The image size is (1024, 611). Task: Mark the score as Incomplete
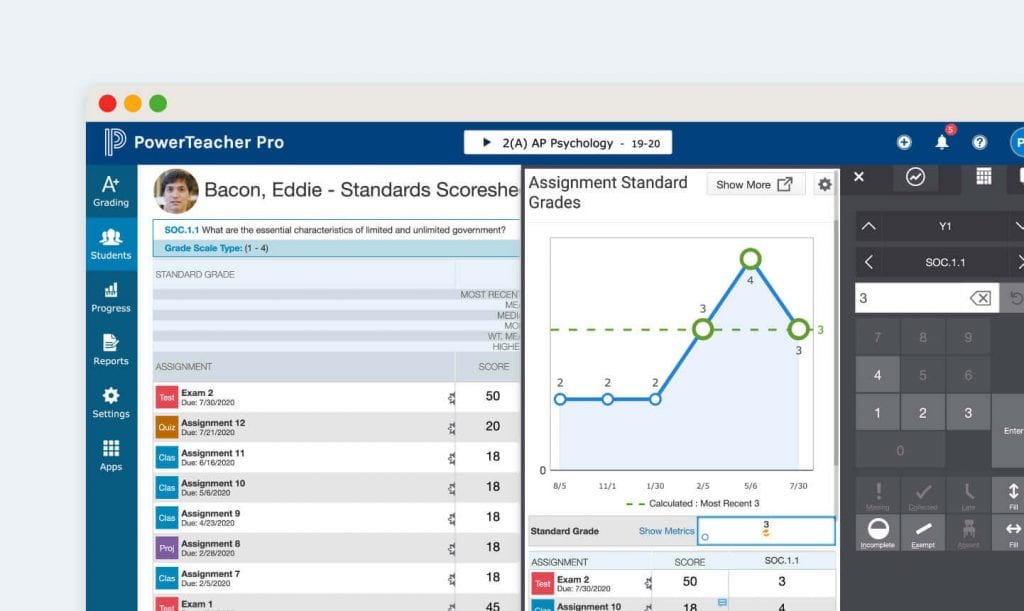pos(878,532)
